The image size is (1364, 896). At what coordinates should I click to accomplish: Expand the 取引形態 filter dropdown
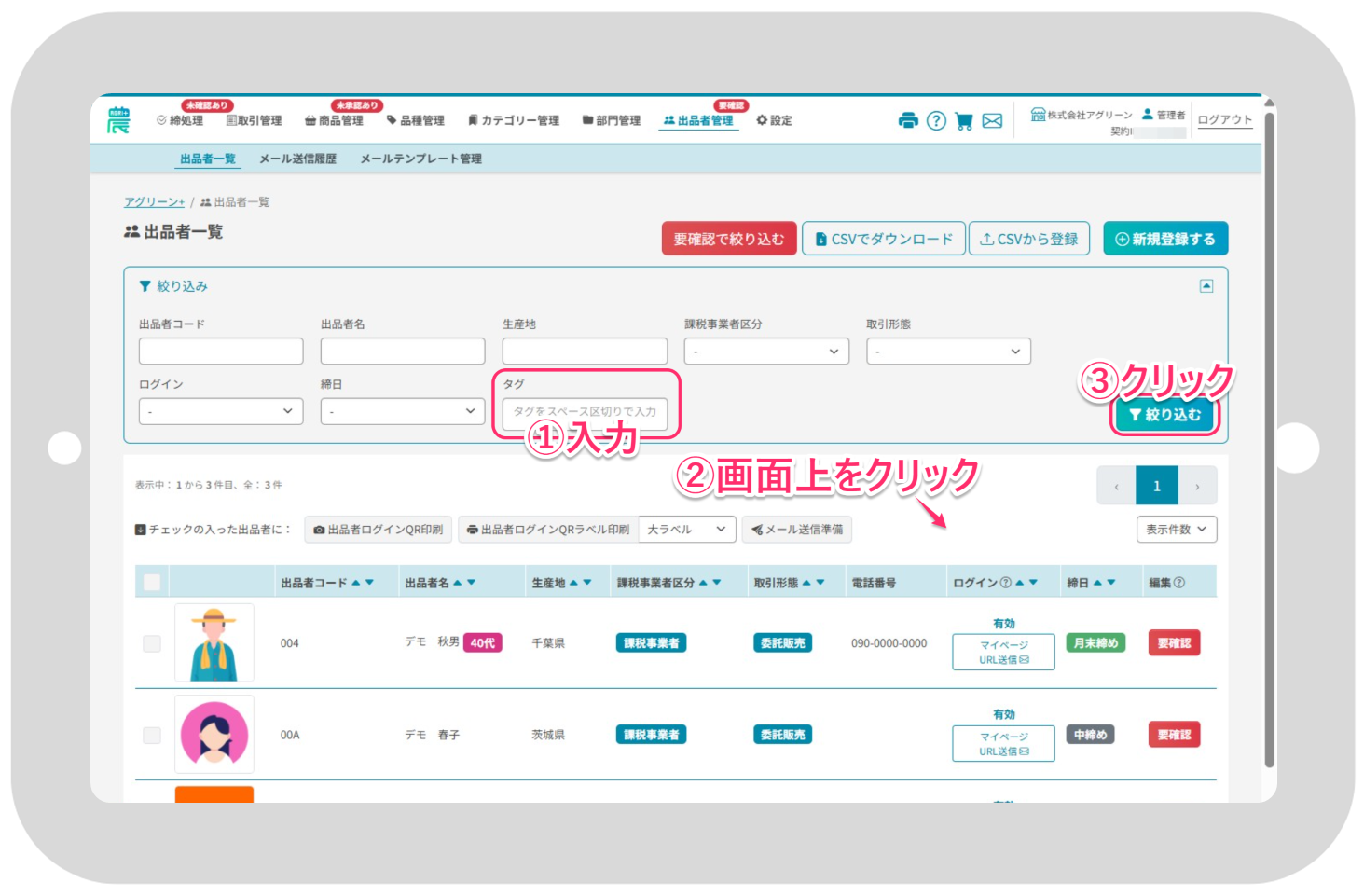click(x=948, y=352)
